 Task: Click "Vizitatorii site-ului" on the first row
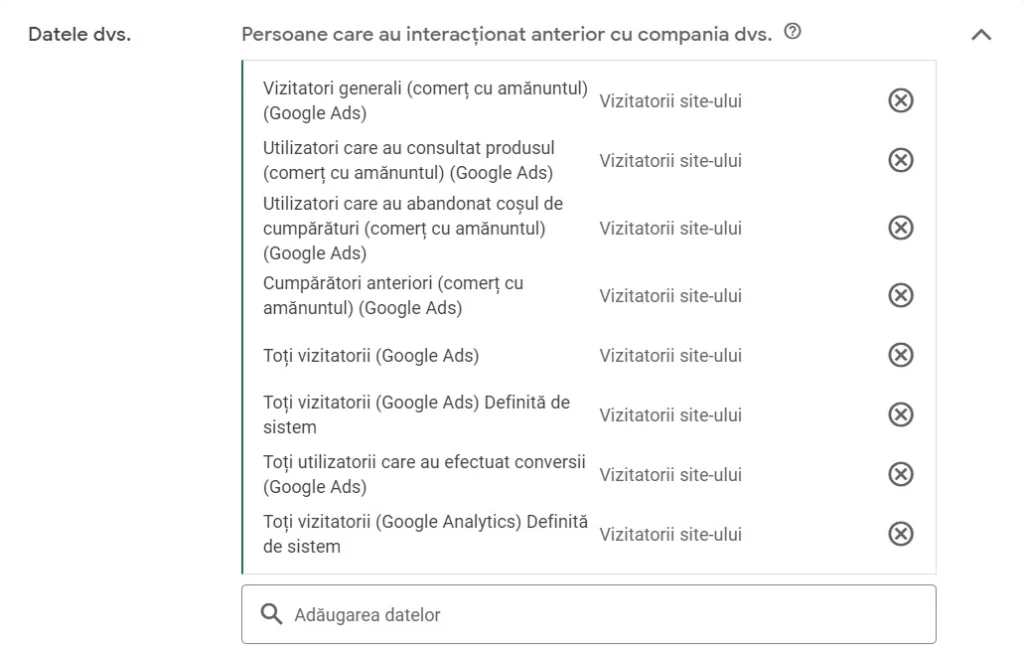670,101
